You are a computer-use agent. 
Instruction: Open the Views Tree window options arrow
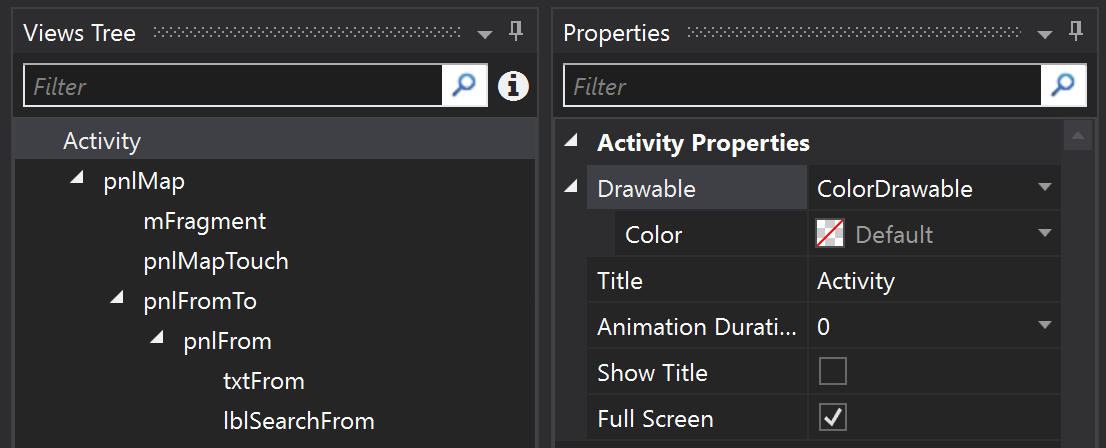click(x=485, y=35)
